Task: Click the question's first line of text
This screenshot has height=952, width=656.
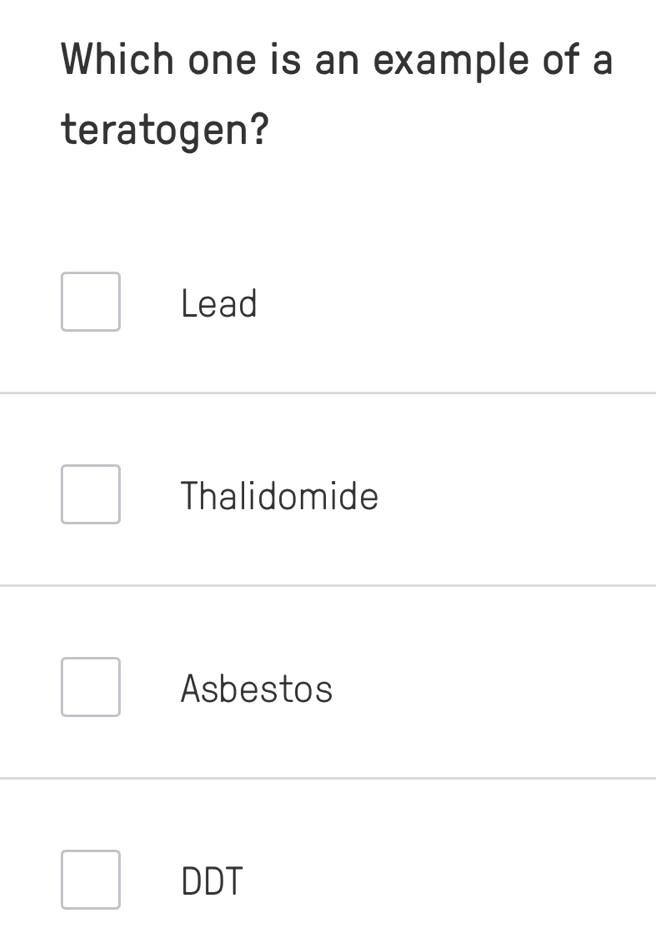Action: pos(336,60)
